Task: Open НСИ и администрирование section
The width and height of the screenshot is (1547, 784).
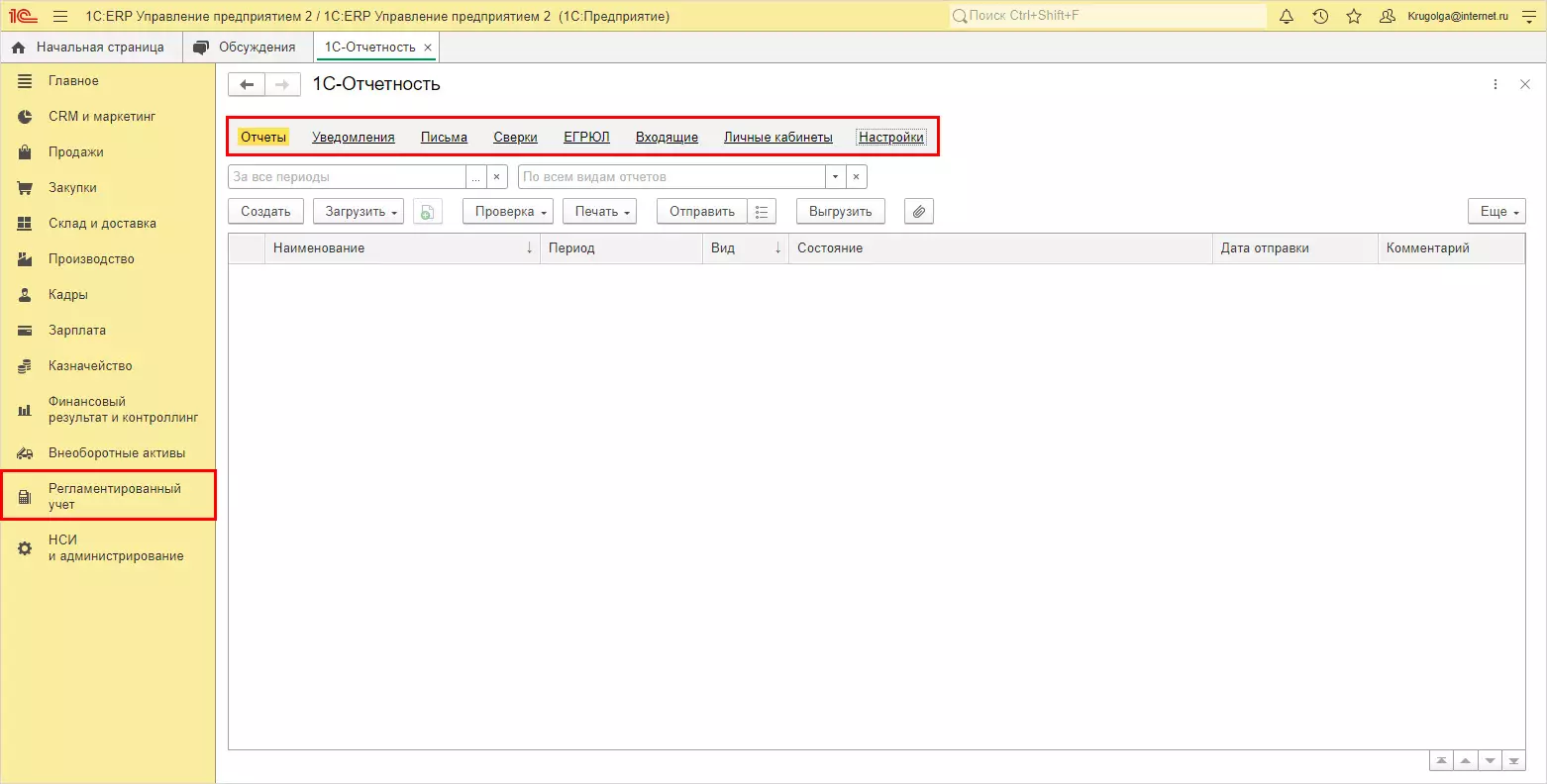Action: [x=108, y=548]
